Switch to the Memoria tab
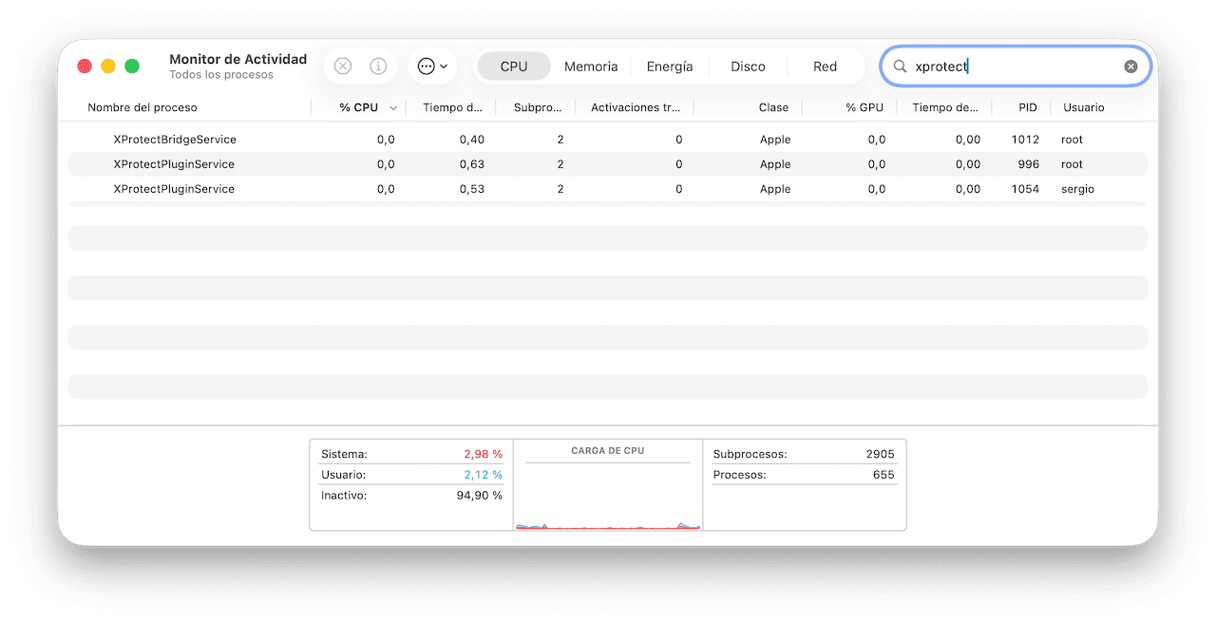This screenshot has width=1216, height=622. 590,66
